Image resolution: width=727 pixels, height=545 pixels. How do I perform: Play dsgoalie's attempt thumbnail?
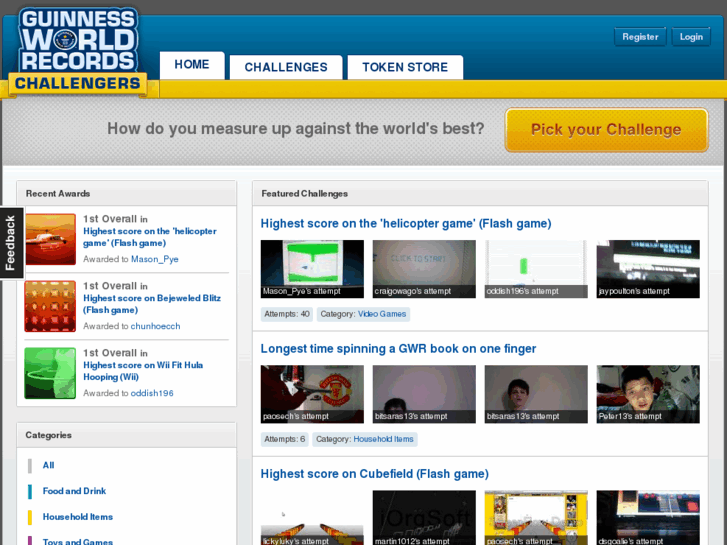648,518
